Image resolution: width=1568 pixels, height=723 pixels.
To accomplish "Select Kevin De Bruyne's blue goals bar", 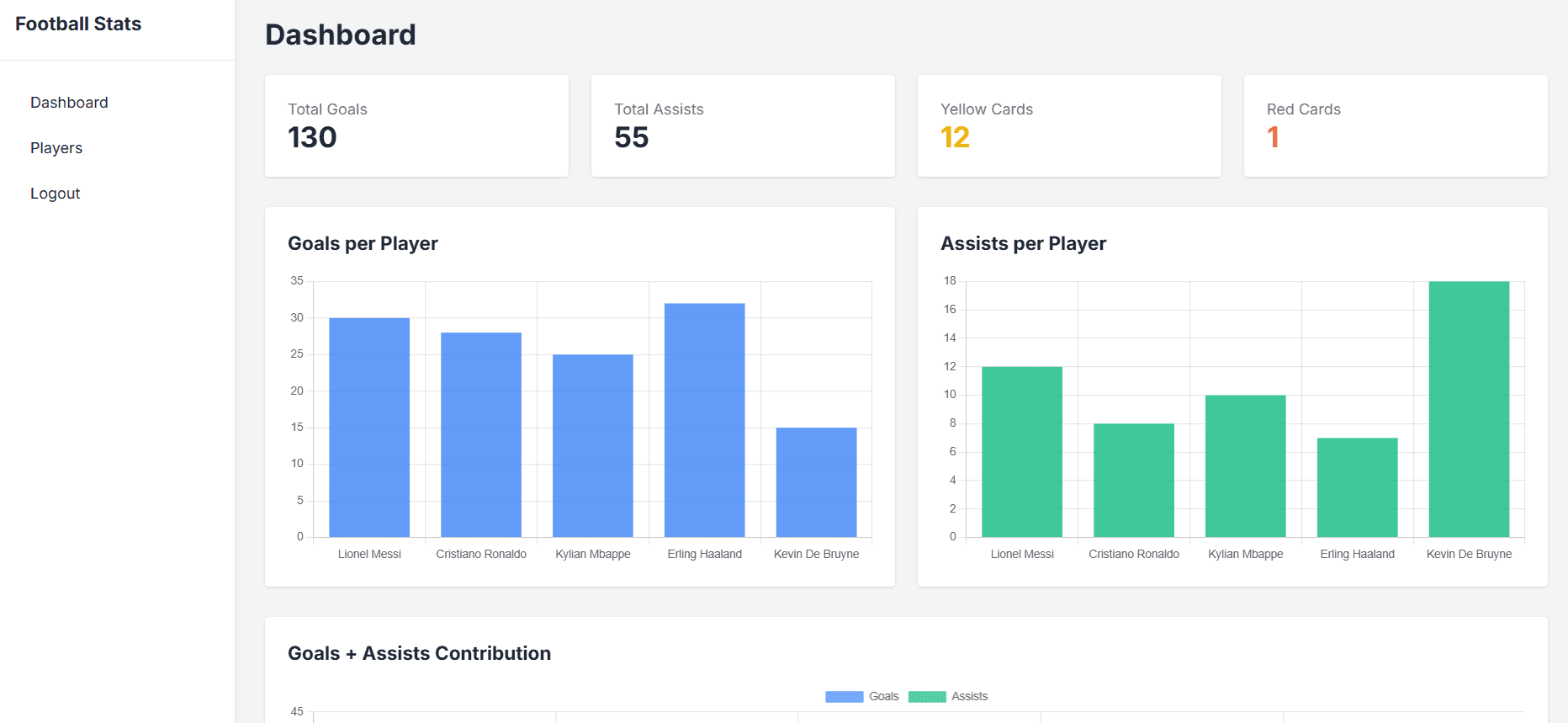I will [817, 481].
